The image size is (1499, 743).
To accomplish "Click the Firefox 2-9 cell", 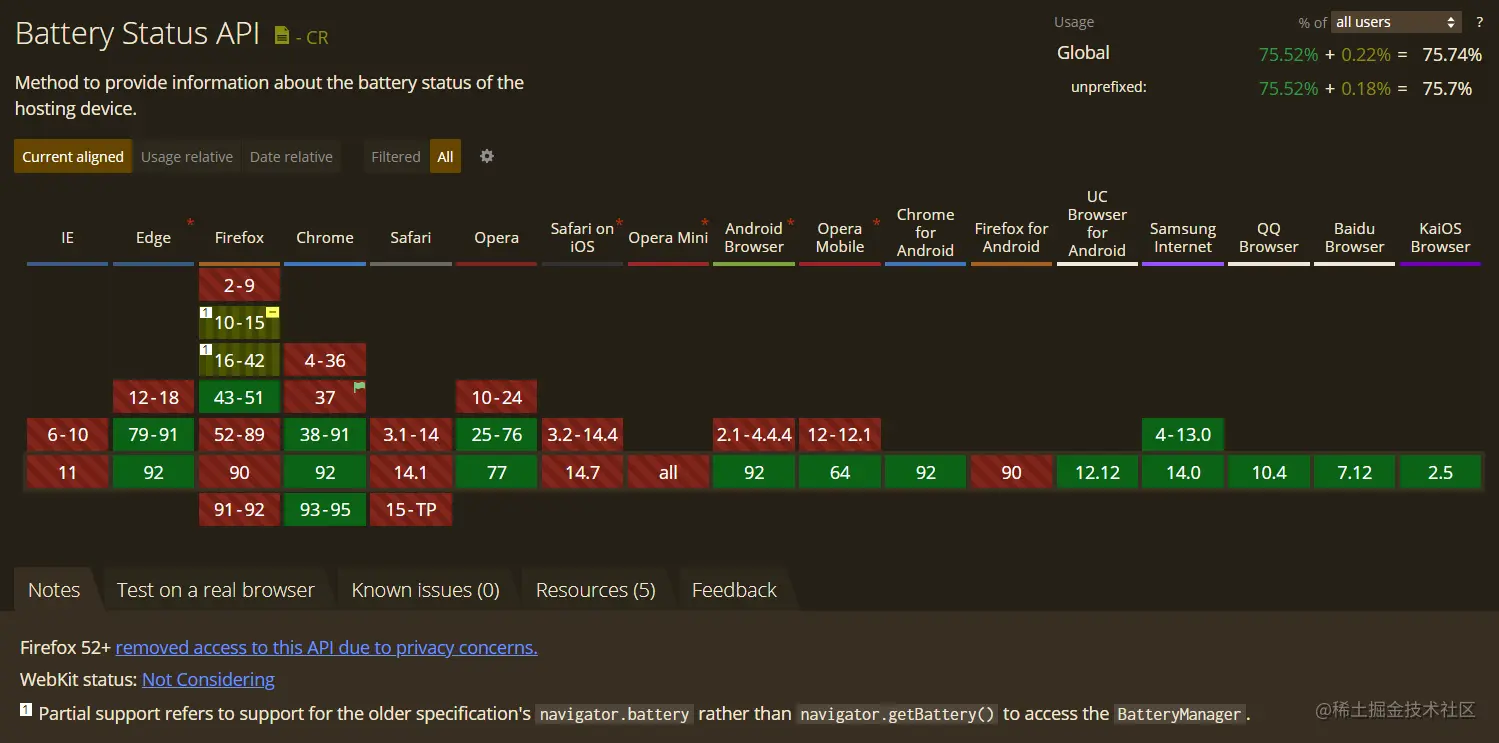I will [239, 285].
